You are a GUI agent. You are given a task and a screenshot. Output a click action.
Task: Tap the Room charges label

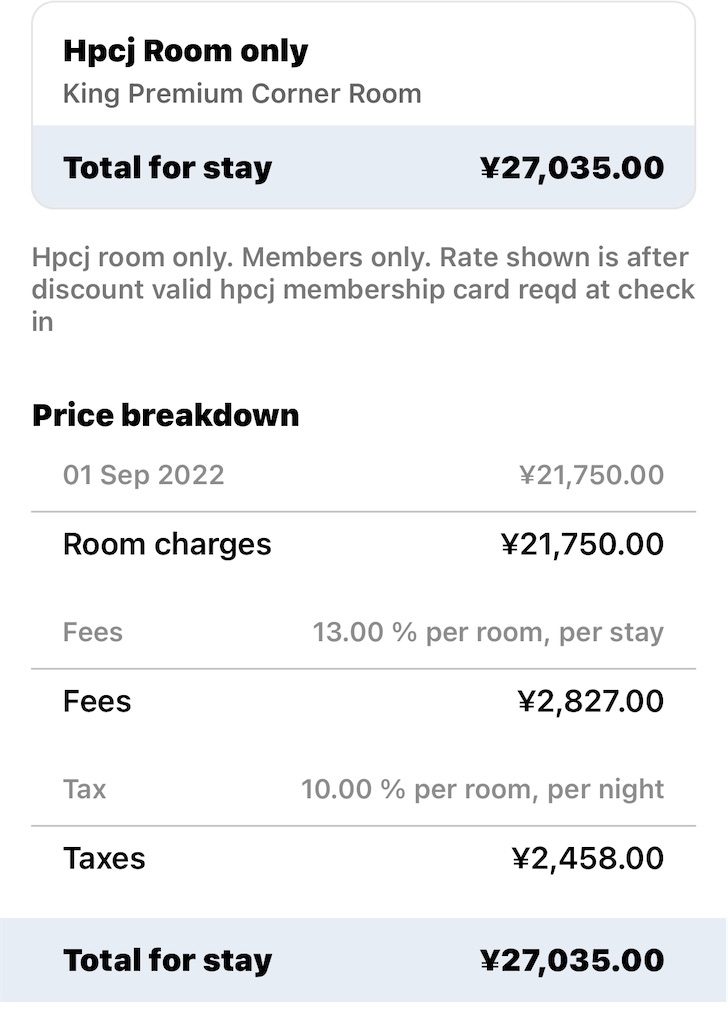coord(167,545)
